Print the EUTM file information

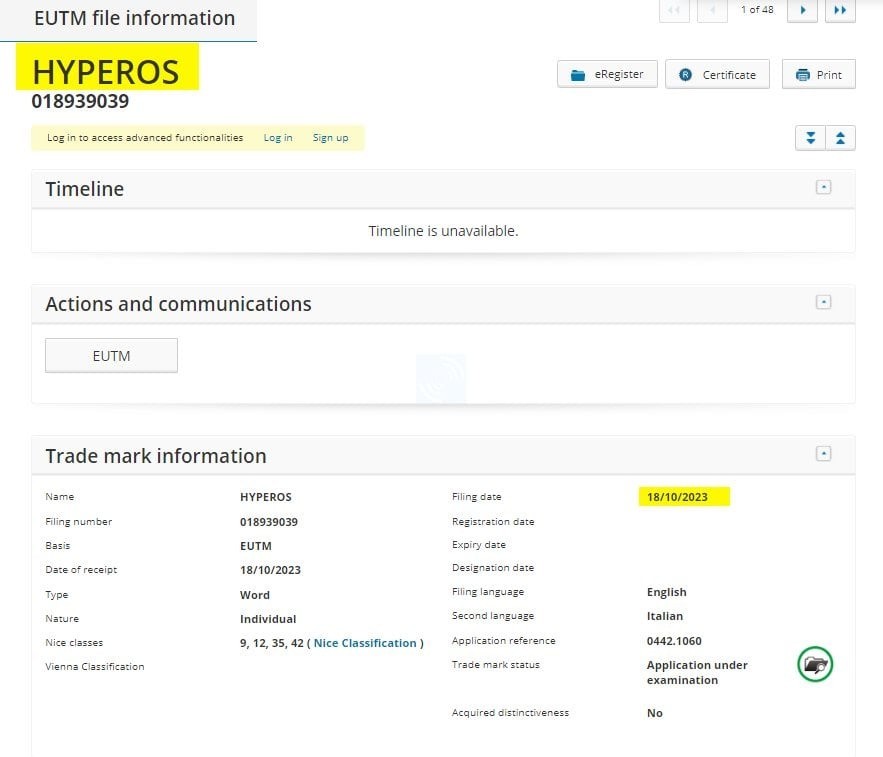point(818,75)
